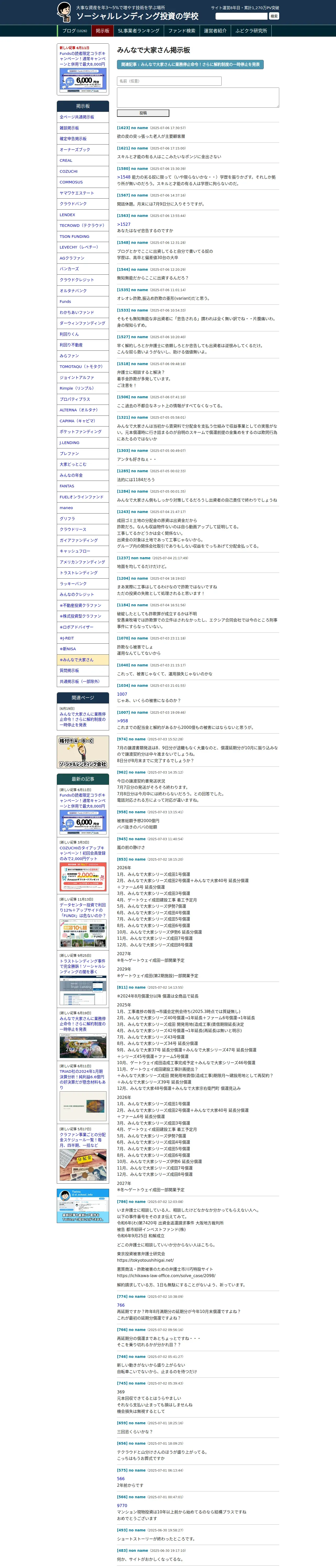Open ※新NISA board link

tap(83, 649)
